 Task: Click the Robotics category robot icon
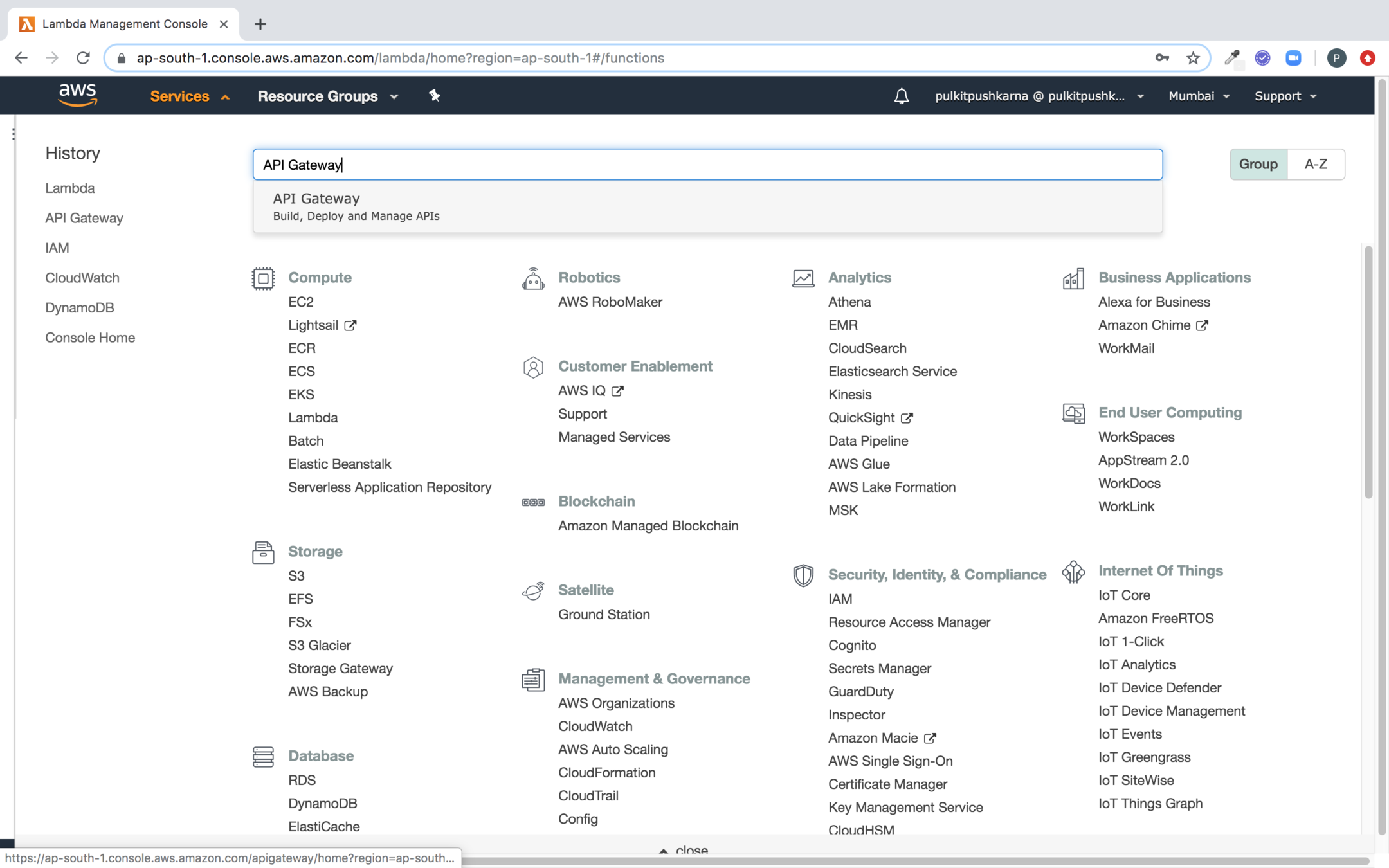(533, 278)
